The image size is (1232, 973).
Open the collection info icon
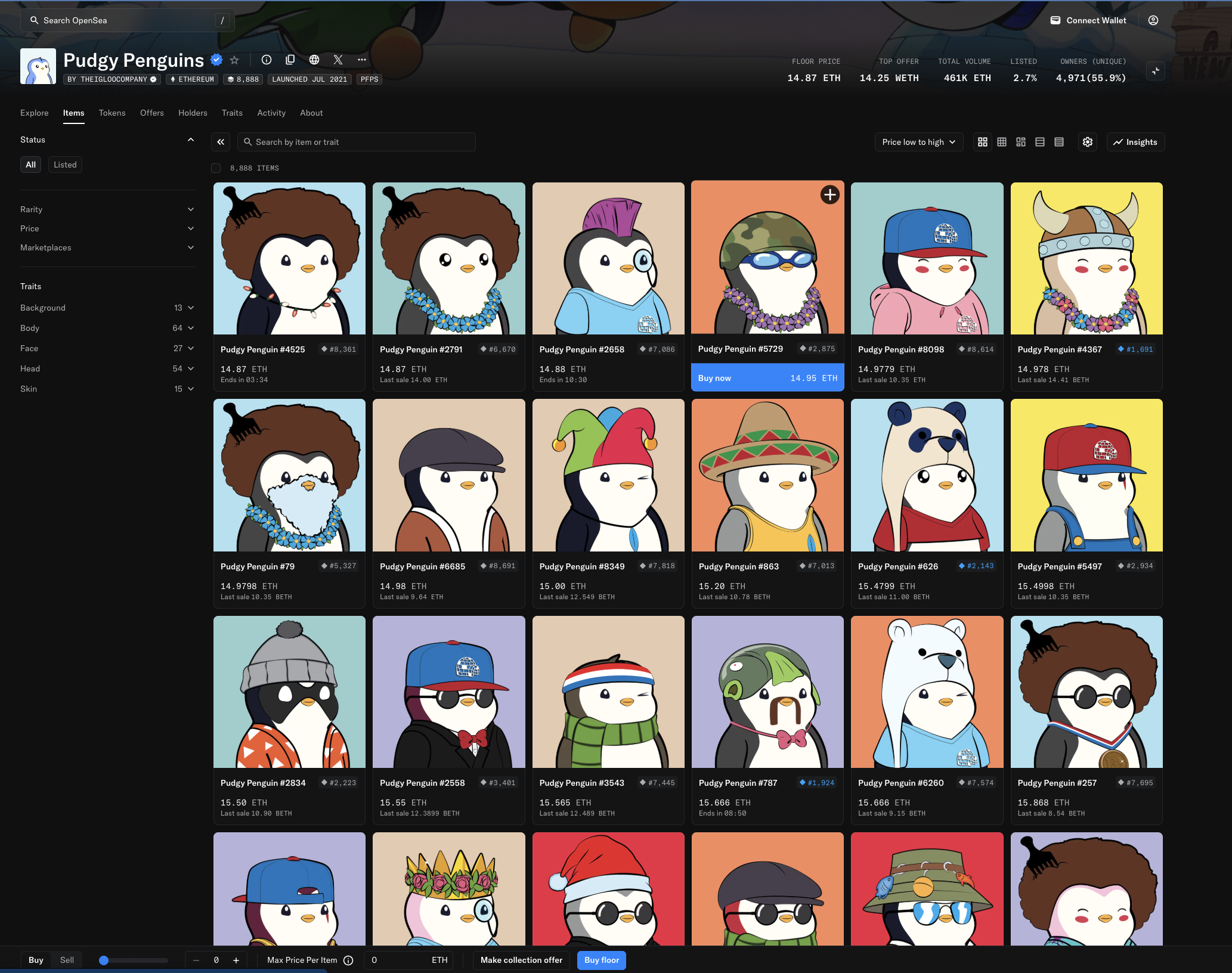267,60
